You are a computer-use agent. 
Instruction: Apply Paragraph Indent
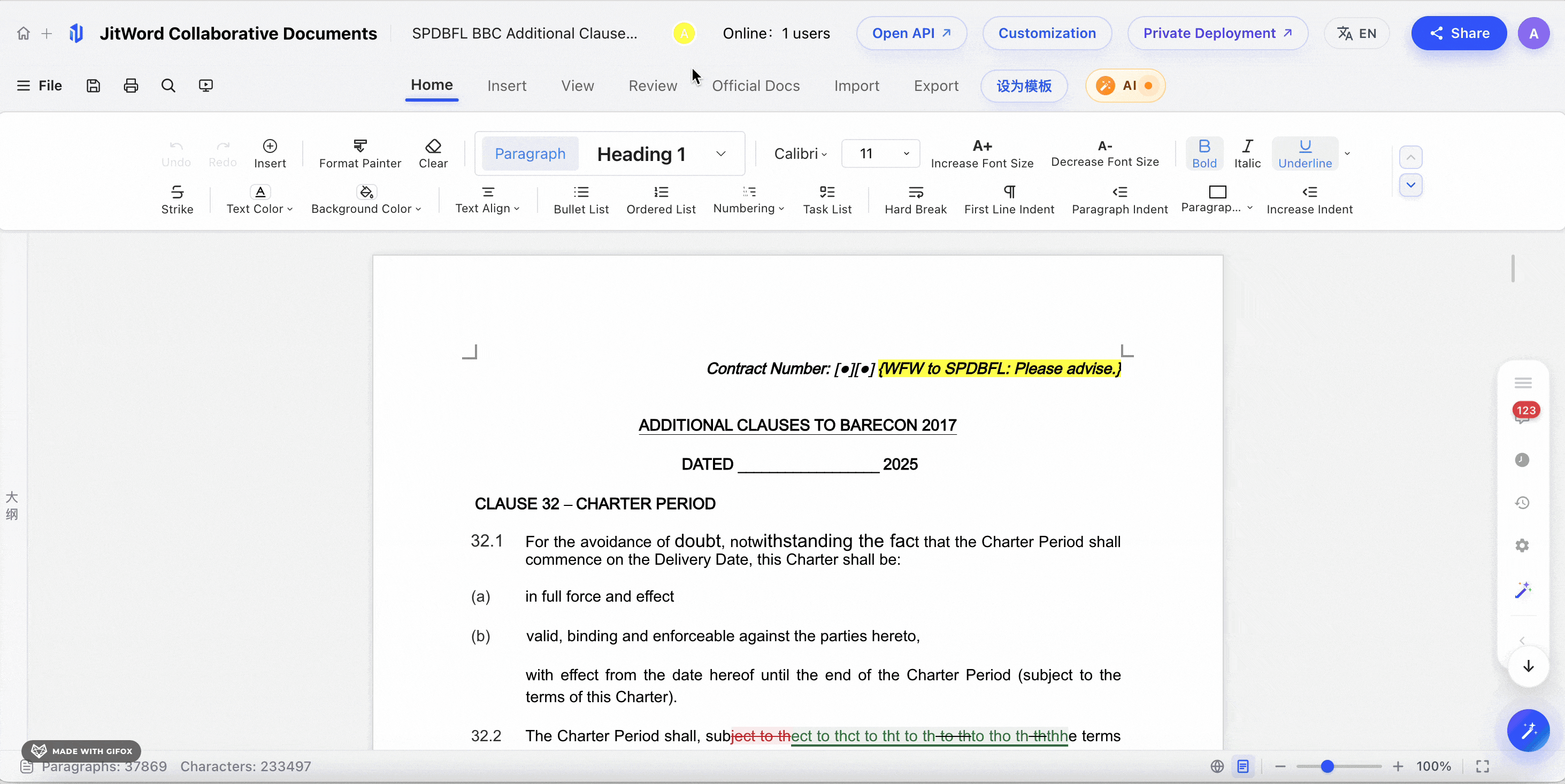[1119, 200]
